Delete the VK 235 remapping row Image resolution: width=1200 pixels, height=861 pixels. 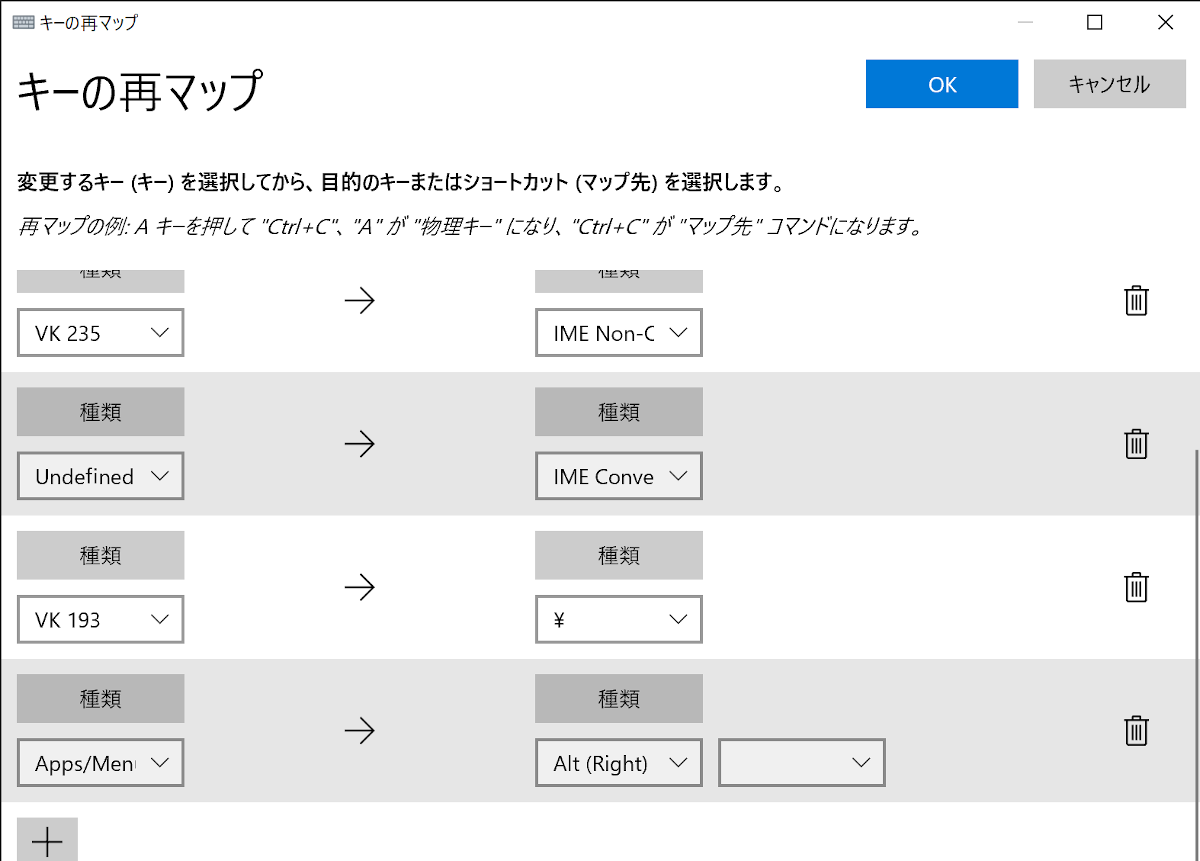pos(1136,300)
